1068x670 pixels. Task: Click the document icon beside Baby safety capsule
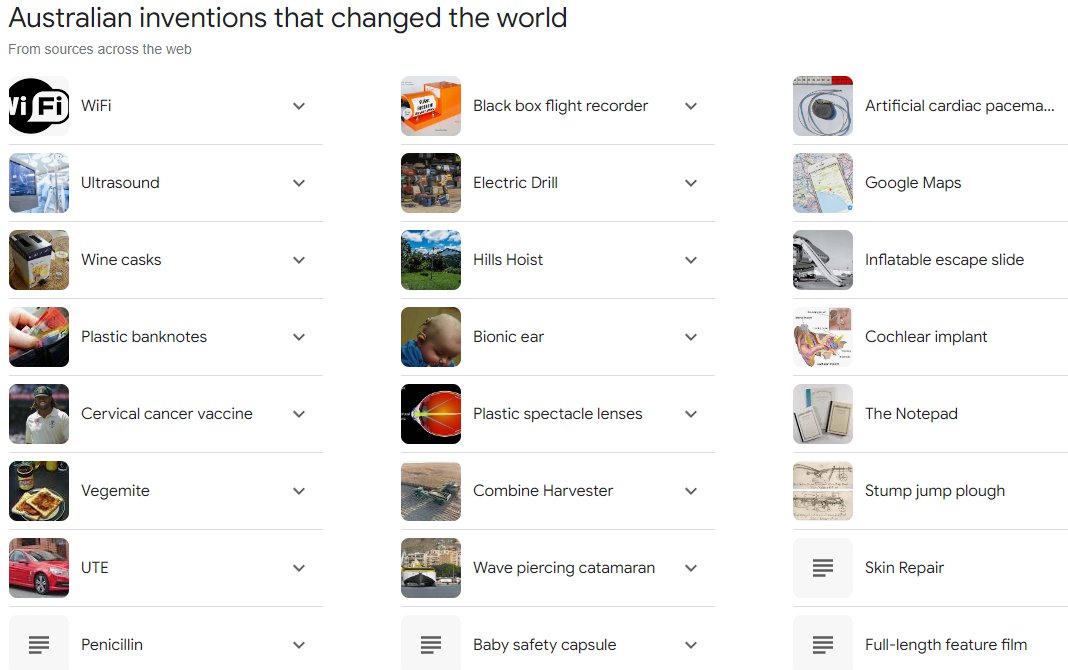pos(431,644)
